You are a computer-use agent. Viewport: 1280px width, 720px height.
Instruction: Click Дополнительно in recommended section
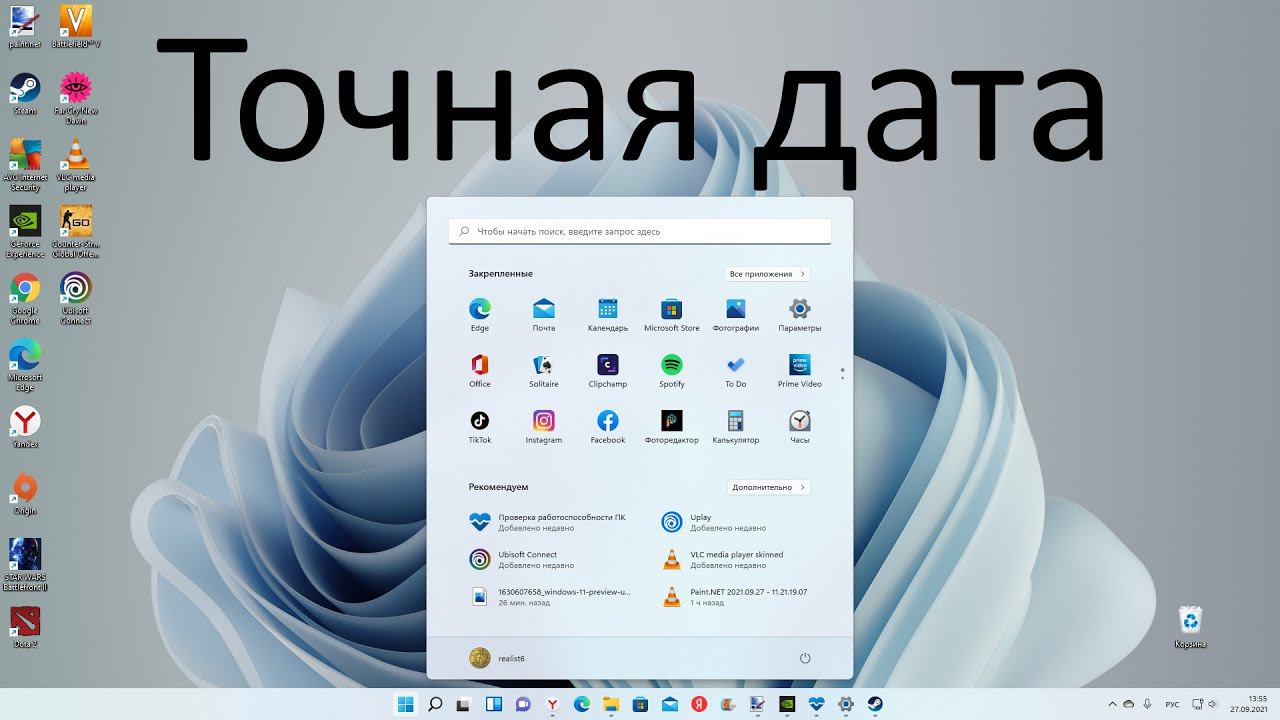click(x=768, y=487)
